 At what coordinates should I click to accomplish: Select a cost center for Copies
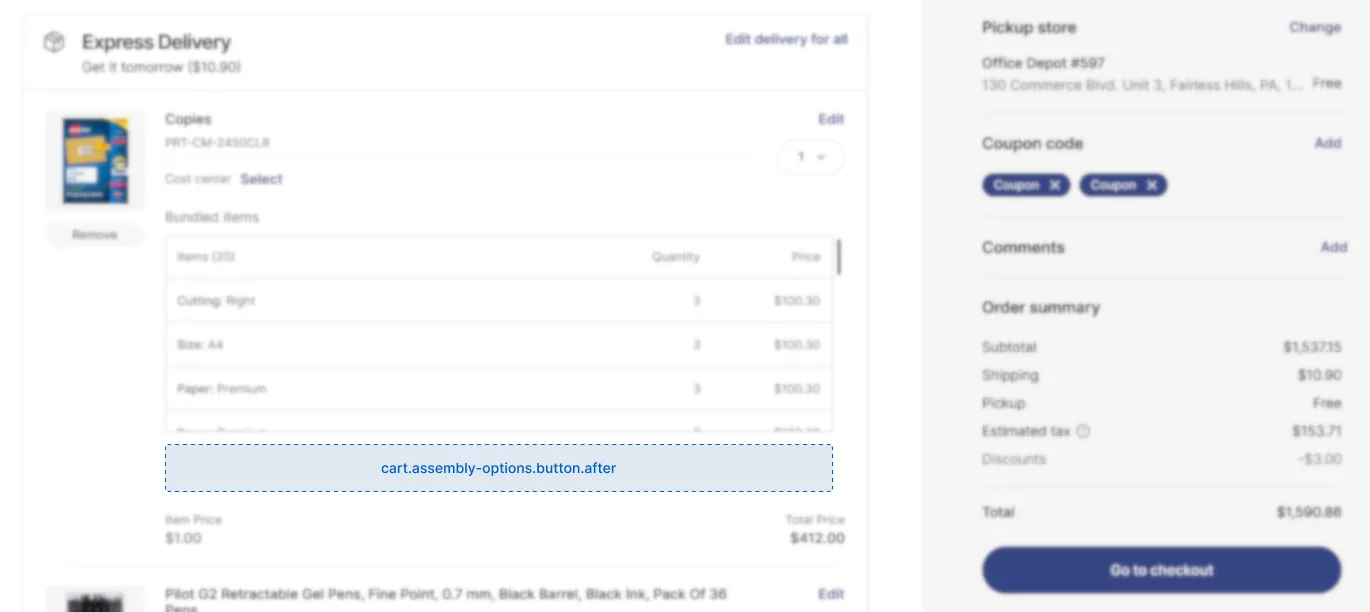261,179
